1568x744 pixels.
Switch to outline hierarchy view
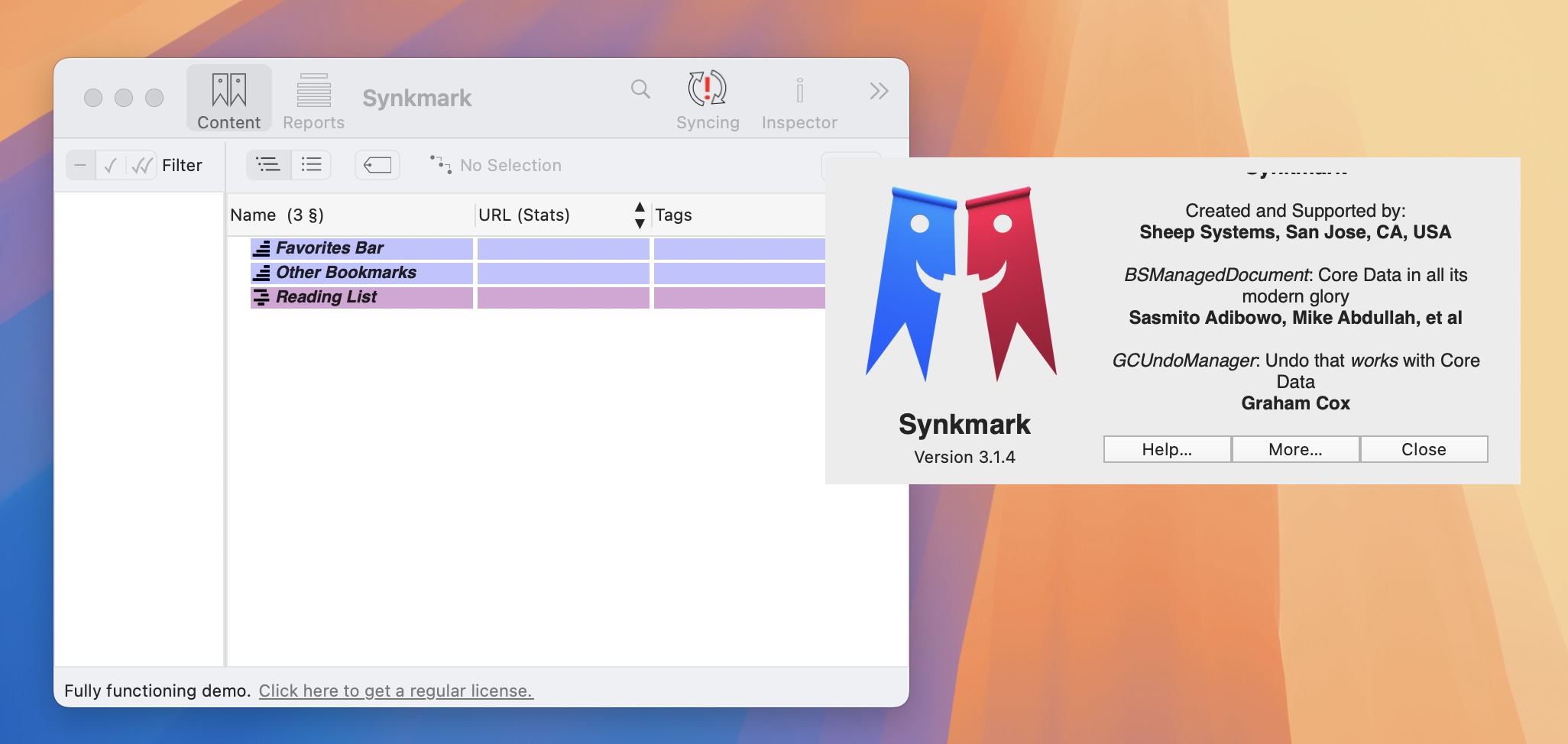[x=268, y=164]
